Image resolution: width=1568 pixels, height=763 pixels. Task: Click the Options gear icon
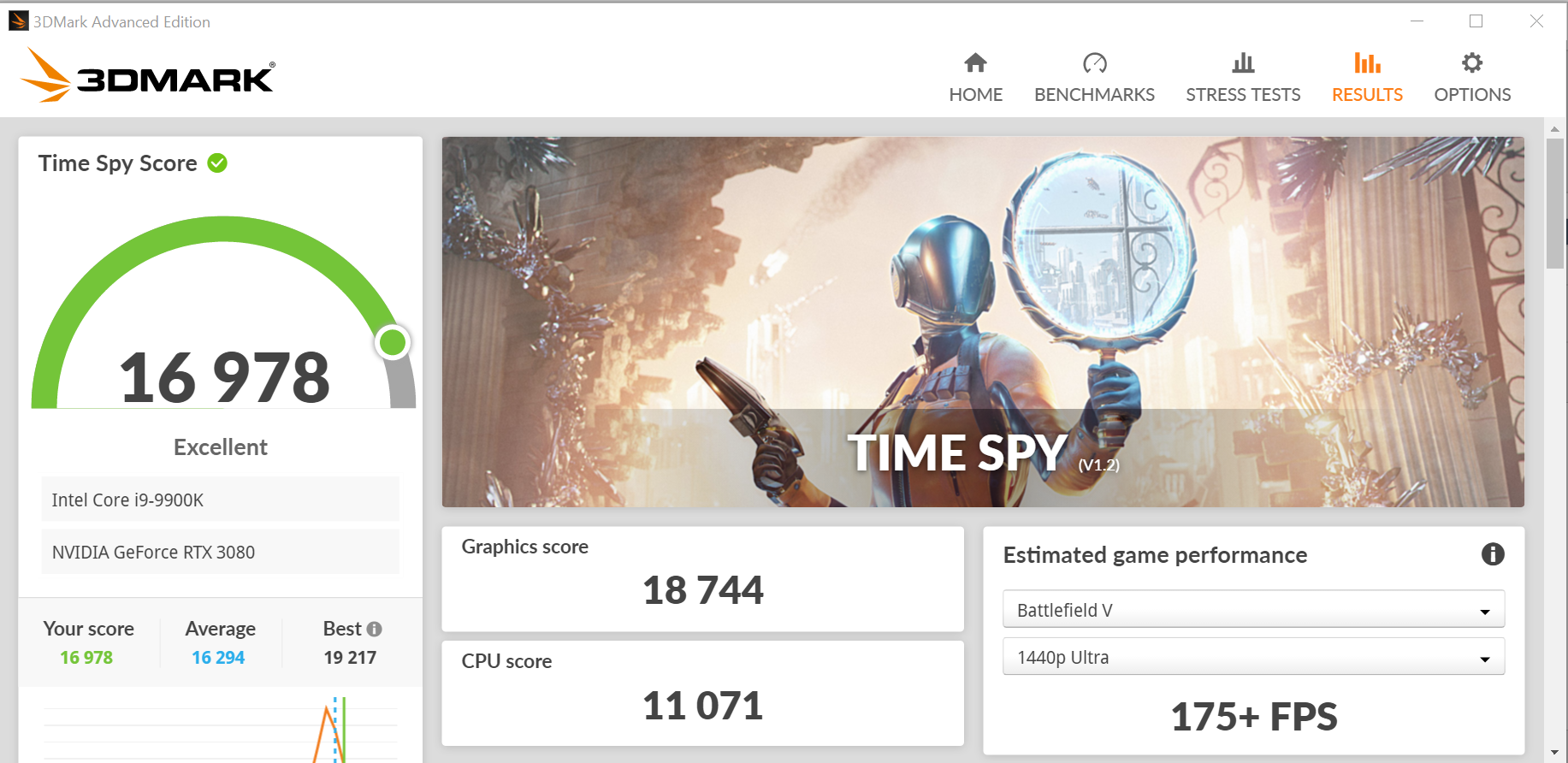point(1472,62)
